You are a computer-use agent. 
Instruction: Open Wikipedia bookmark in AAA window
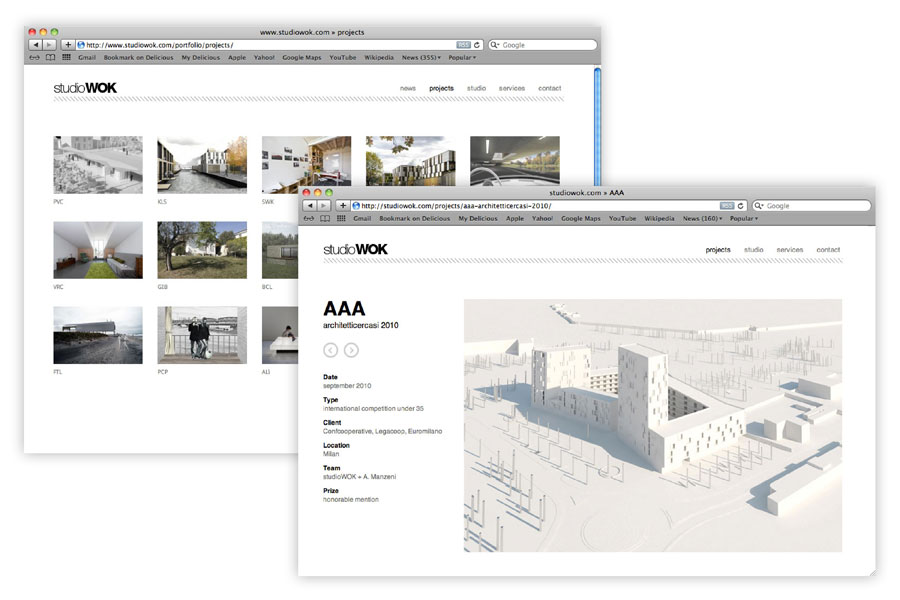click(659, 218)
